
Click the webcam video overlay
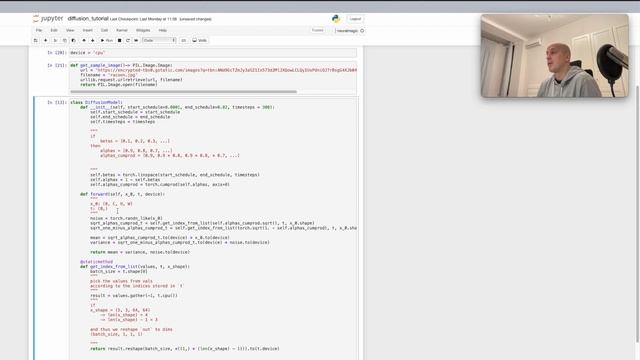point(555,56)
